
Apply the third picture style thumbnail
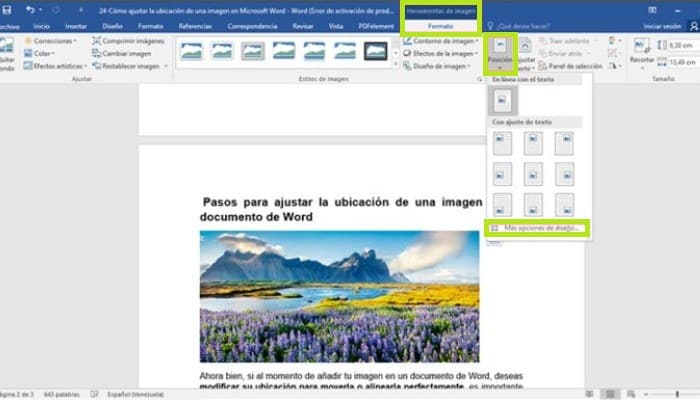[x=253, y=51]
